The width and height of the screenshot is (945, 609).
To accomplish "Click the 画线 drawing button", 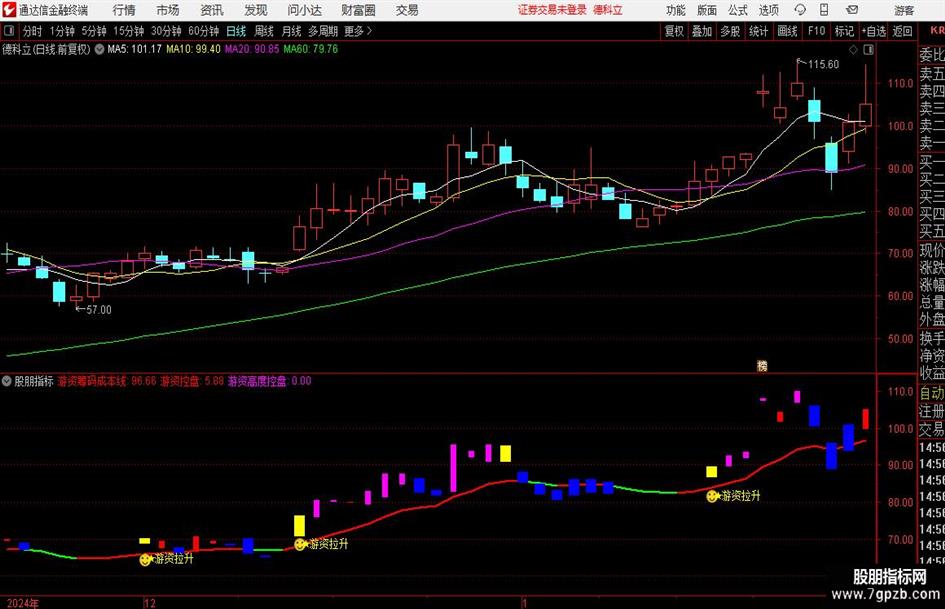I will tap(788, 31).
